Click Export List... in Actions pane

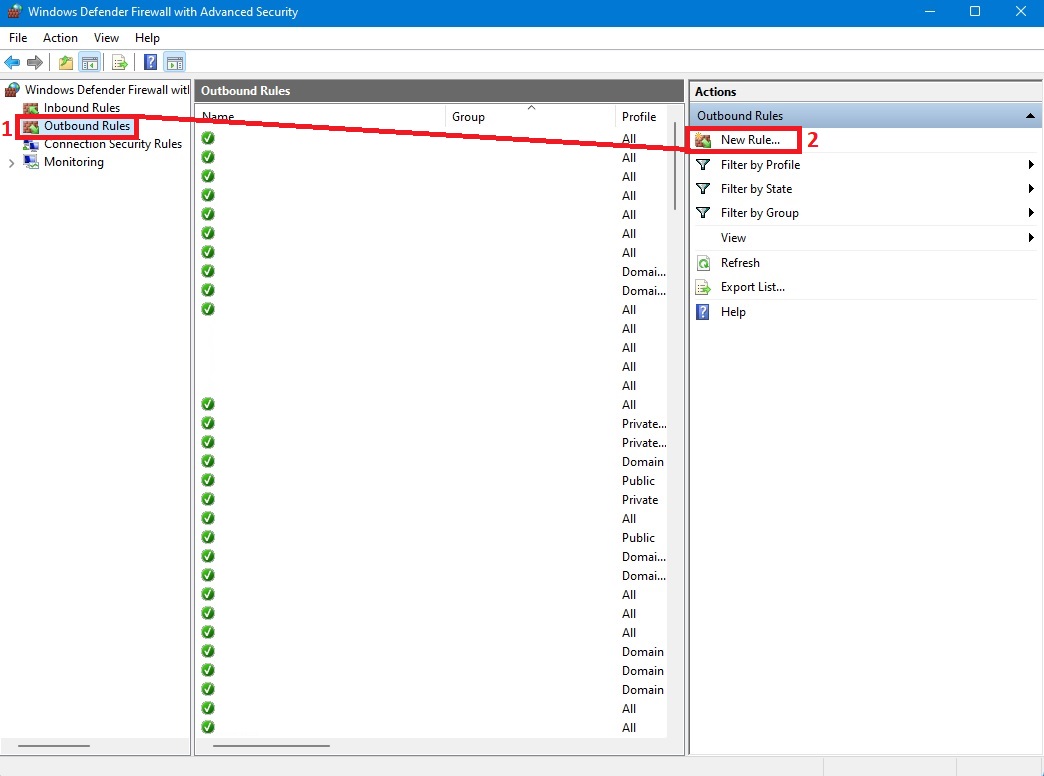tap(752, 287)
